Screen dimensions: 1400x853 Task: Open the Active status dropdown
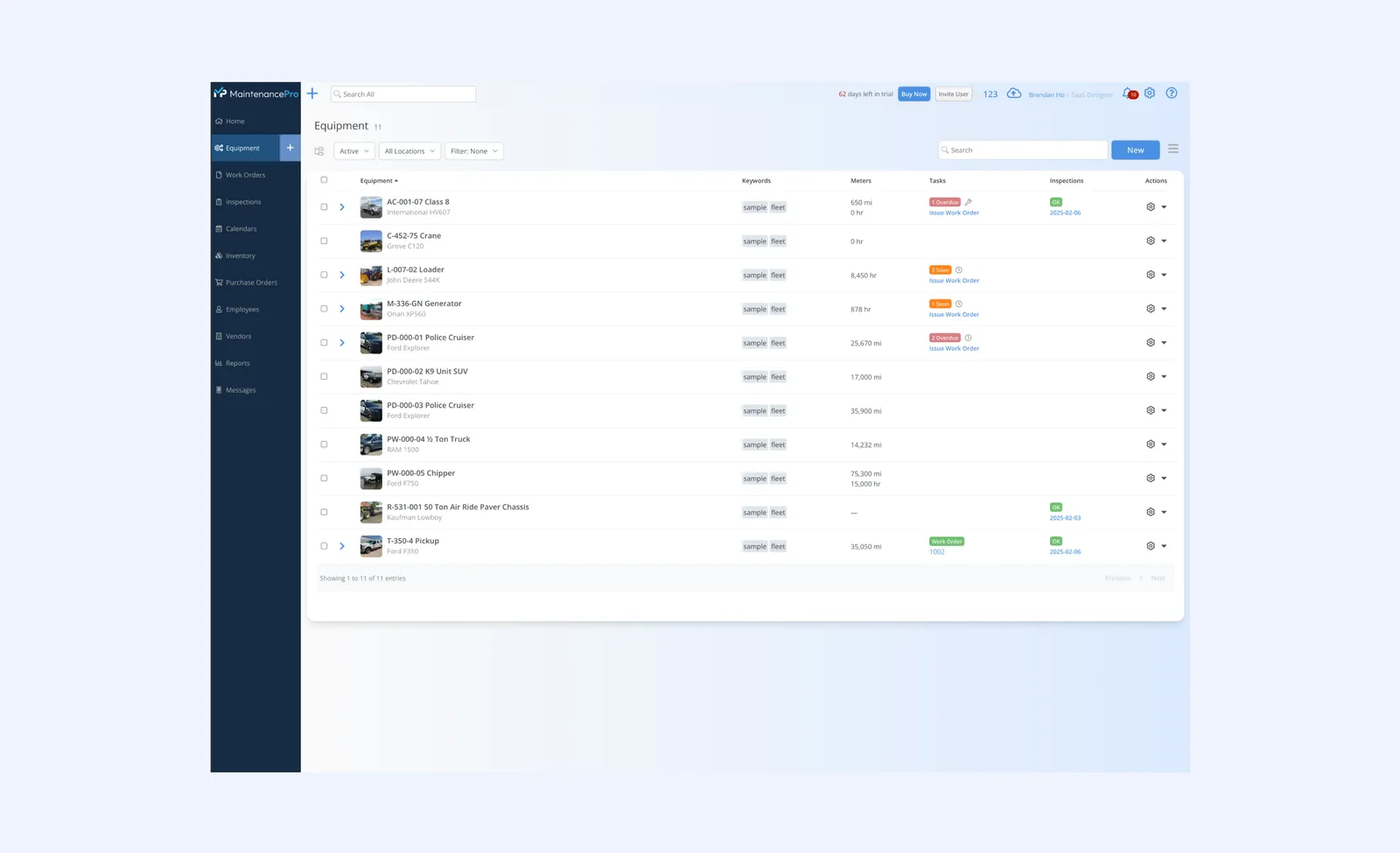click(x=354, y=151)
